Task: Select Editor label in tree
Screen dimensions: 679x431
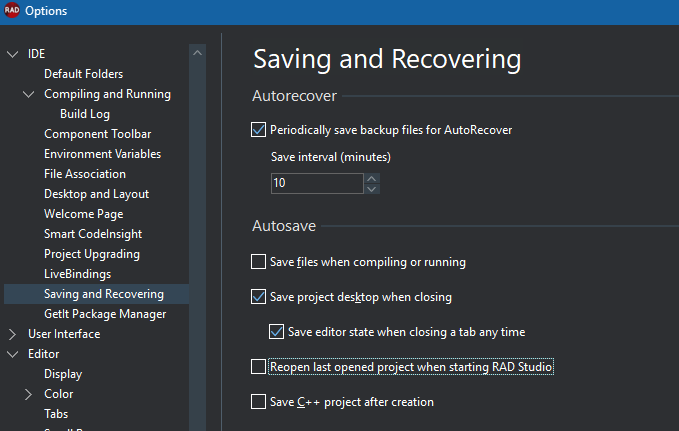Action: click(x=44, y=354)
